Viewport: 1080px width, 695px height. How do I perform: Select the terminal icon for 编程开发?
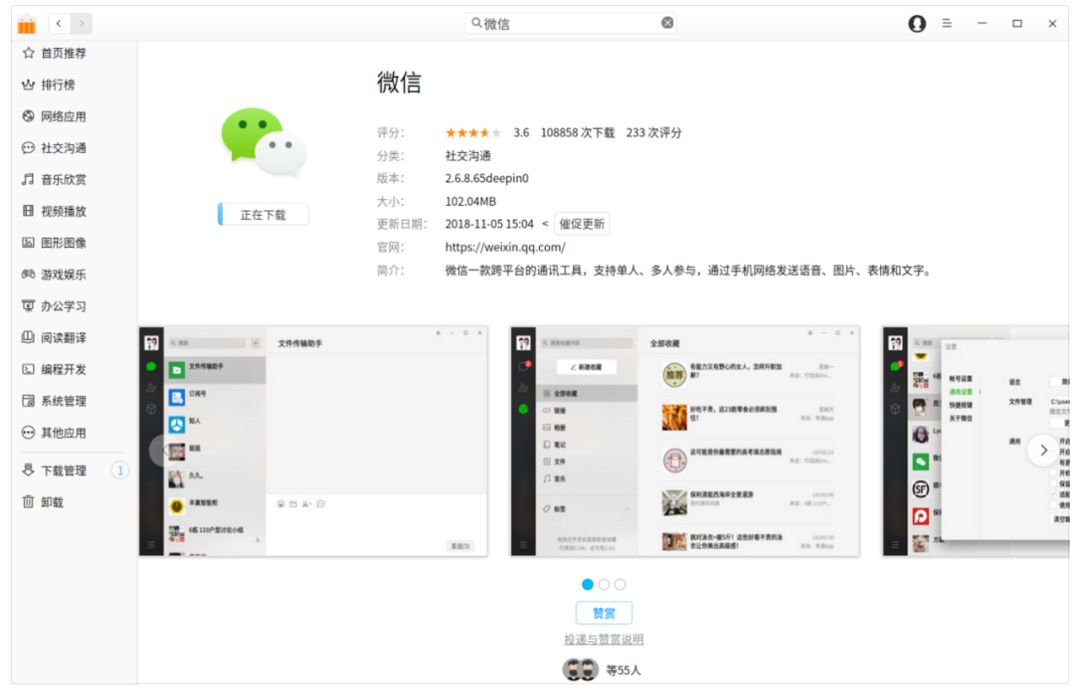click(28, 369)
